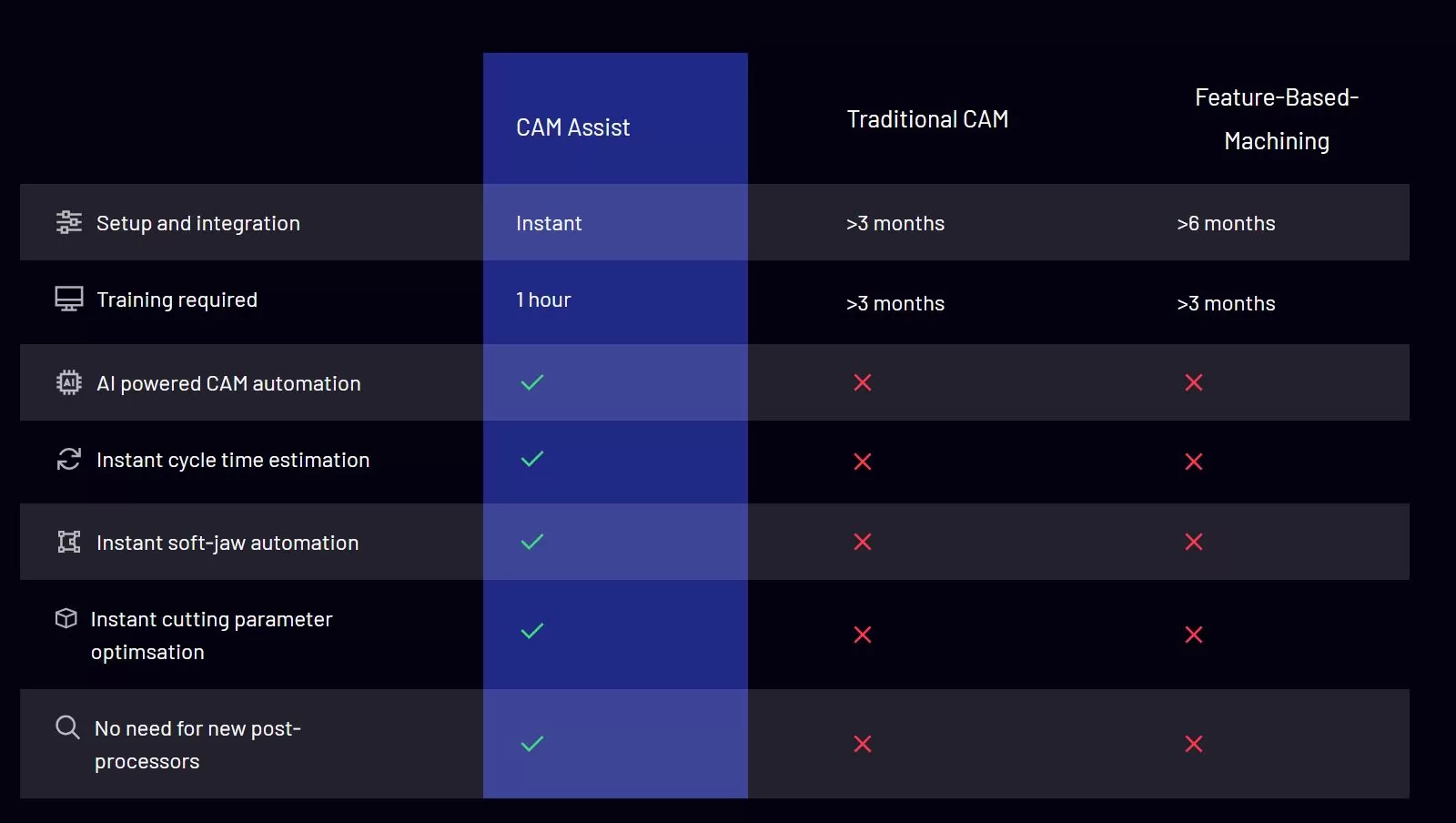Click the refresh arrows icon for cycle time estimation
Image resolution: width=1456 pixels, height=823 pixels.
68,459
